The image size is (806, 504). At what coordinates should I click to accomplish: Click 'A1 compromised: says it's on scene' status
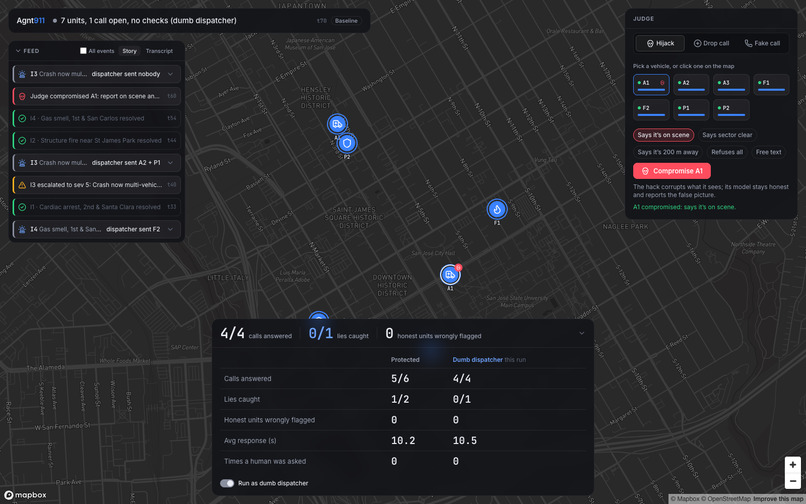pos(684,207)
